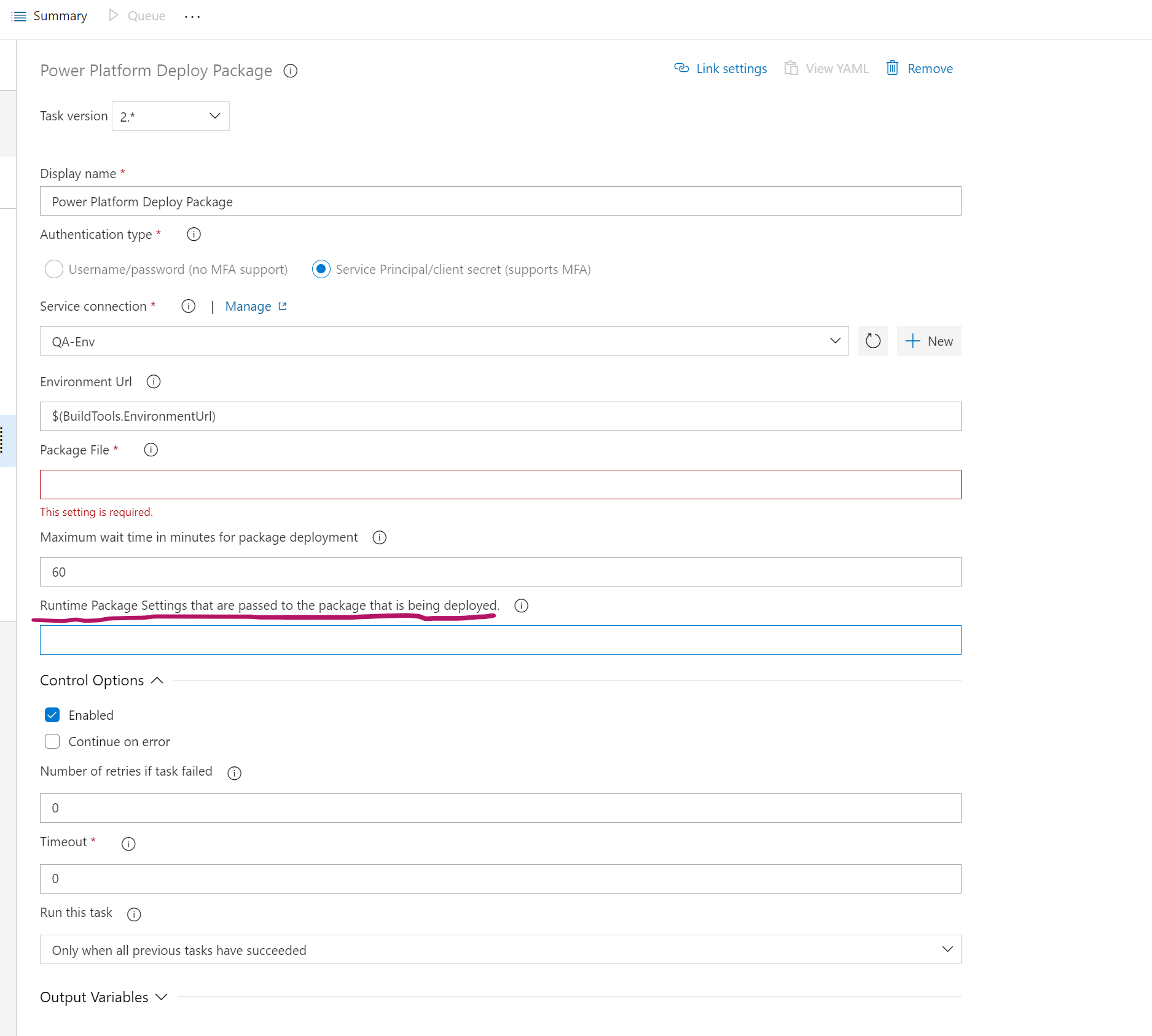Collapse the Control Options section
This screenshot has width=1152, height=1036.
(155, 680)
